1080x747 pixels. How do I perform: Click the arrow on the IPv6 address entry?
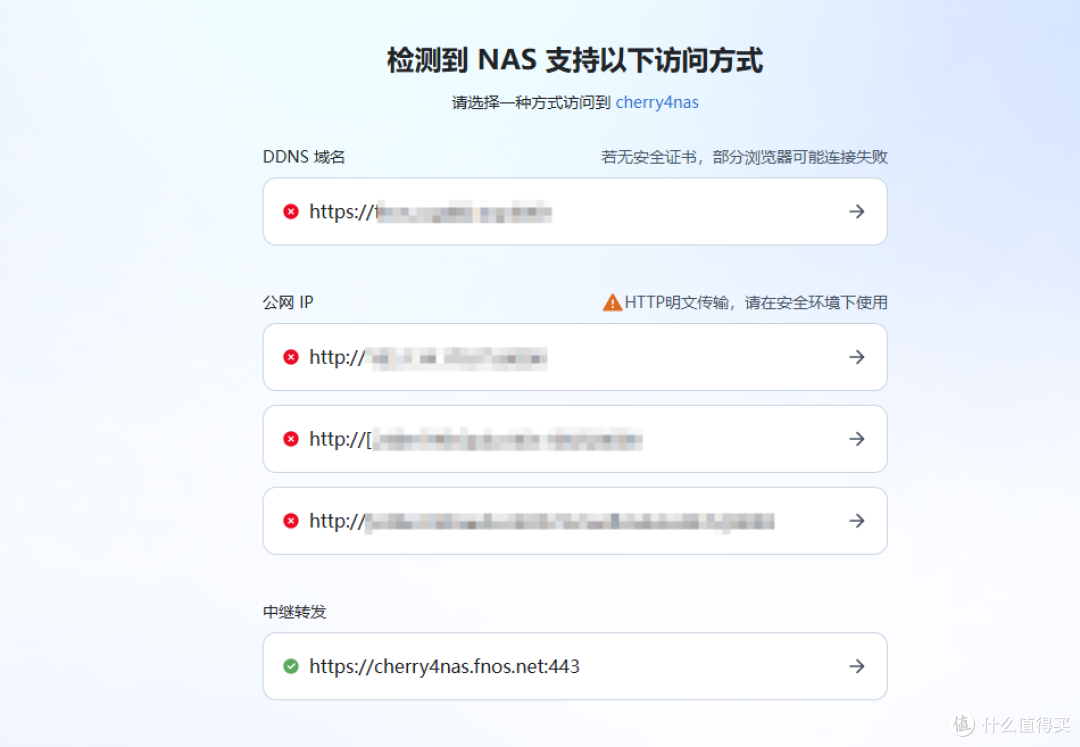click(857, 438)
